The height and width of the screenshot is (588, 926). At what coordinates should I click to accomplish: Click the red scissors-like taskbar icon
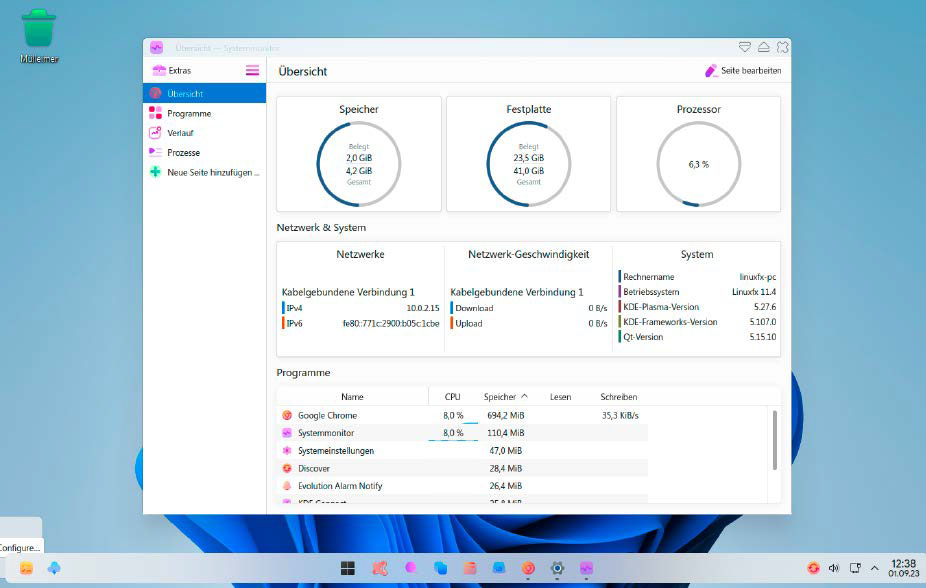click(380, 568)
